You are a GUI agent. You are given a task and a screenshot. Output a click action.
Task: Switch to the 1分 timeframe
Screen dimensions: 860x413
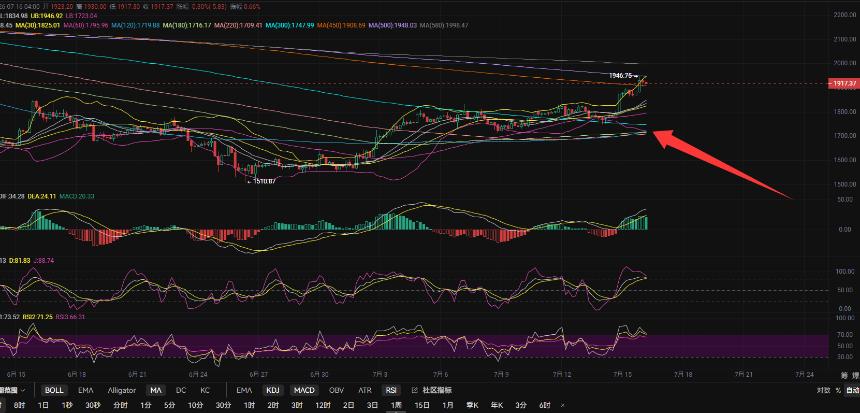click(x=145, y=405)
